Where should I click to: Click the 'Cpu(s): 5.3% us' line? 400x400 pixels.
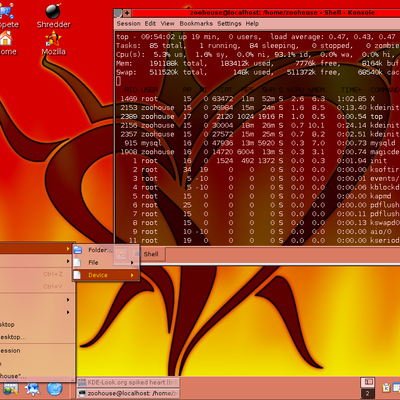coord(258,54)
